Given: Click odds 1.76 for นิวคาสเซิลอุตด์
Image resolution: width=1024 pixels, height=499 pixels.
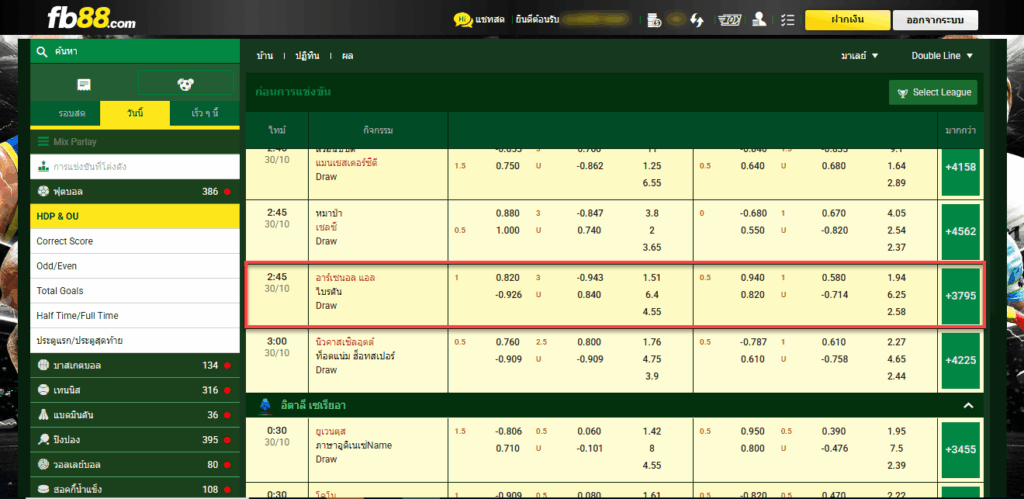Looking at the screenshot, I should tap(652, 342).
